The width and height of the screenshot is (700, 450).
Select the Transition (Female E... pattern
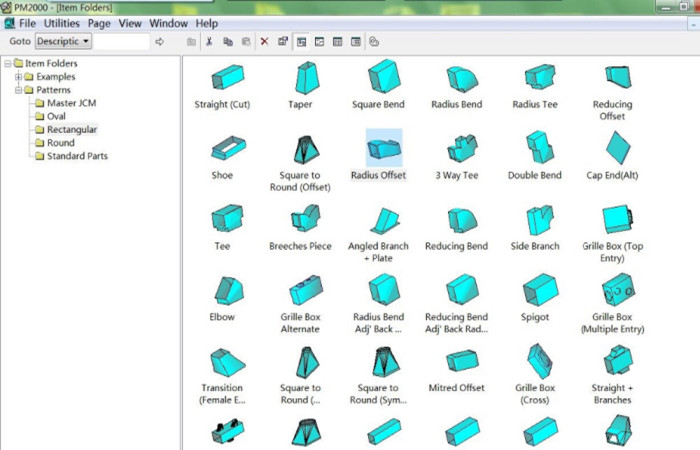(222, 375)
